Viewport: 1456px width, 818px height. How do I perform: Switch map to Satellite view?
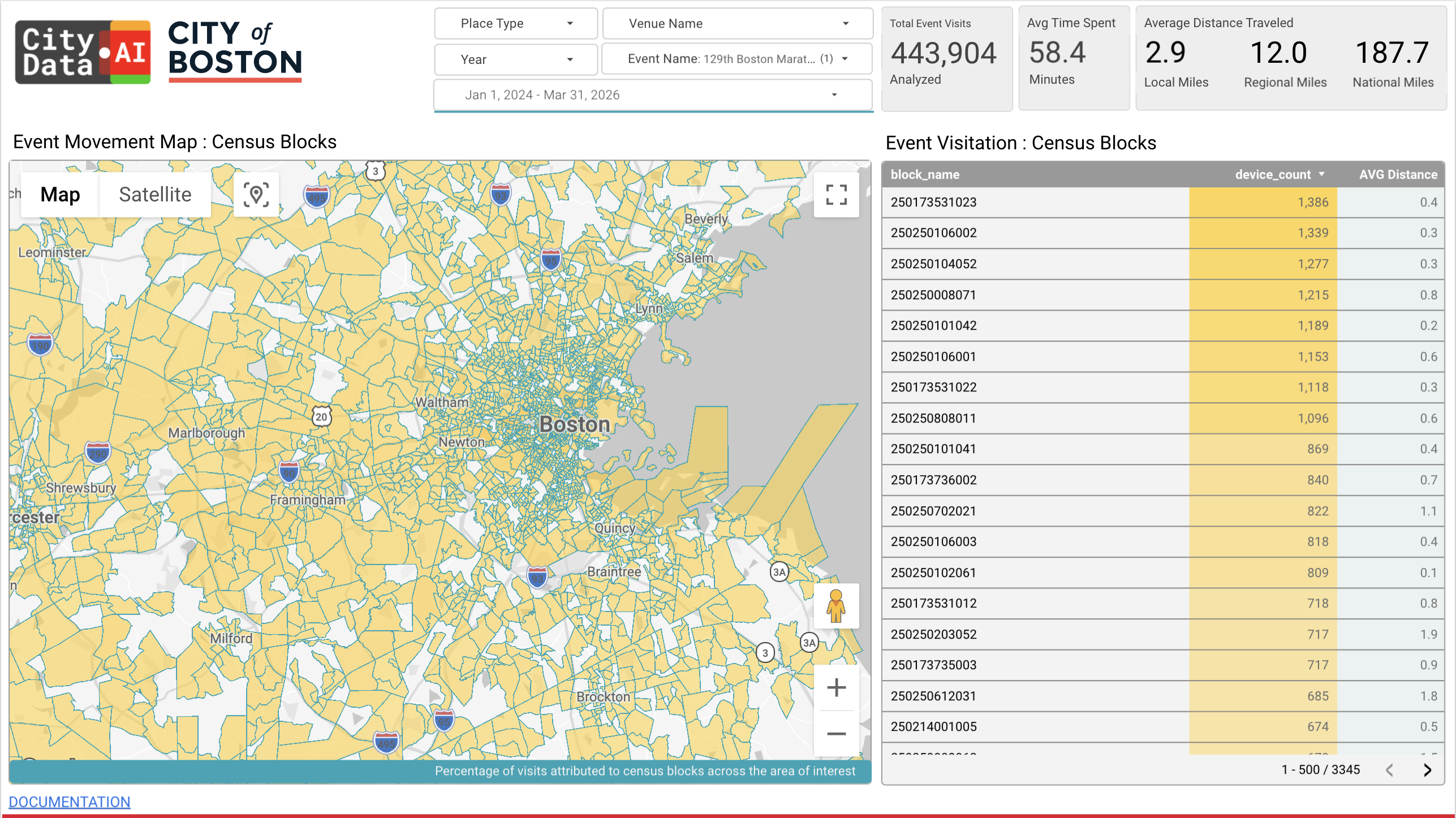(x=155, y=195)
